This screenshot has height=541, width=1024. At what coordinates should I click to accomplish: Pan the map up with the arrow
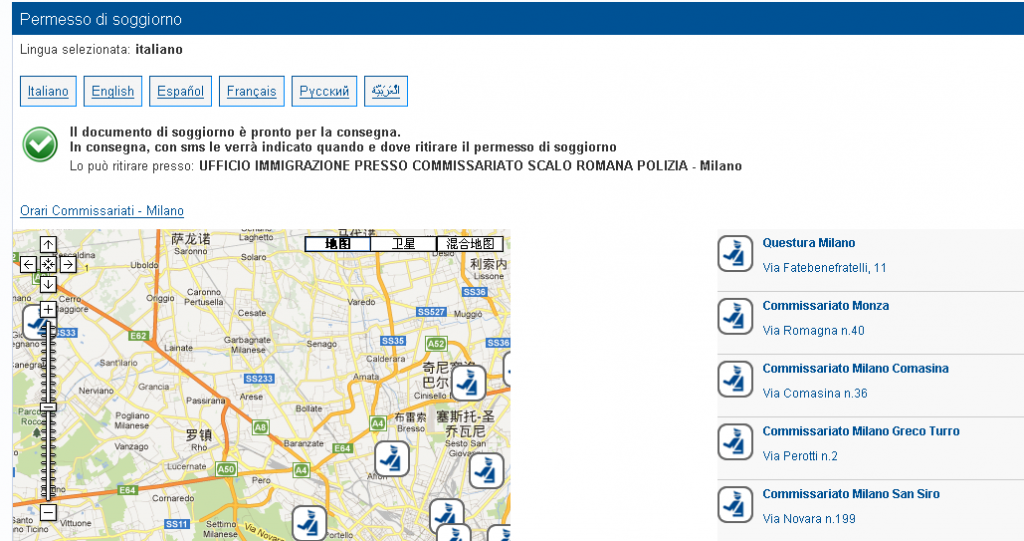pos(48,244)
